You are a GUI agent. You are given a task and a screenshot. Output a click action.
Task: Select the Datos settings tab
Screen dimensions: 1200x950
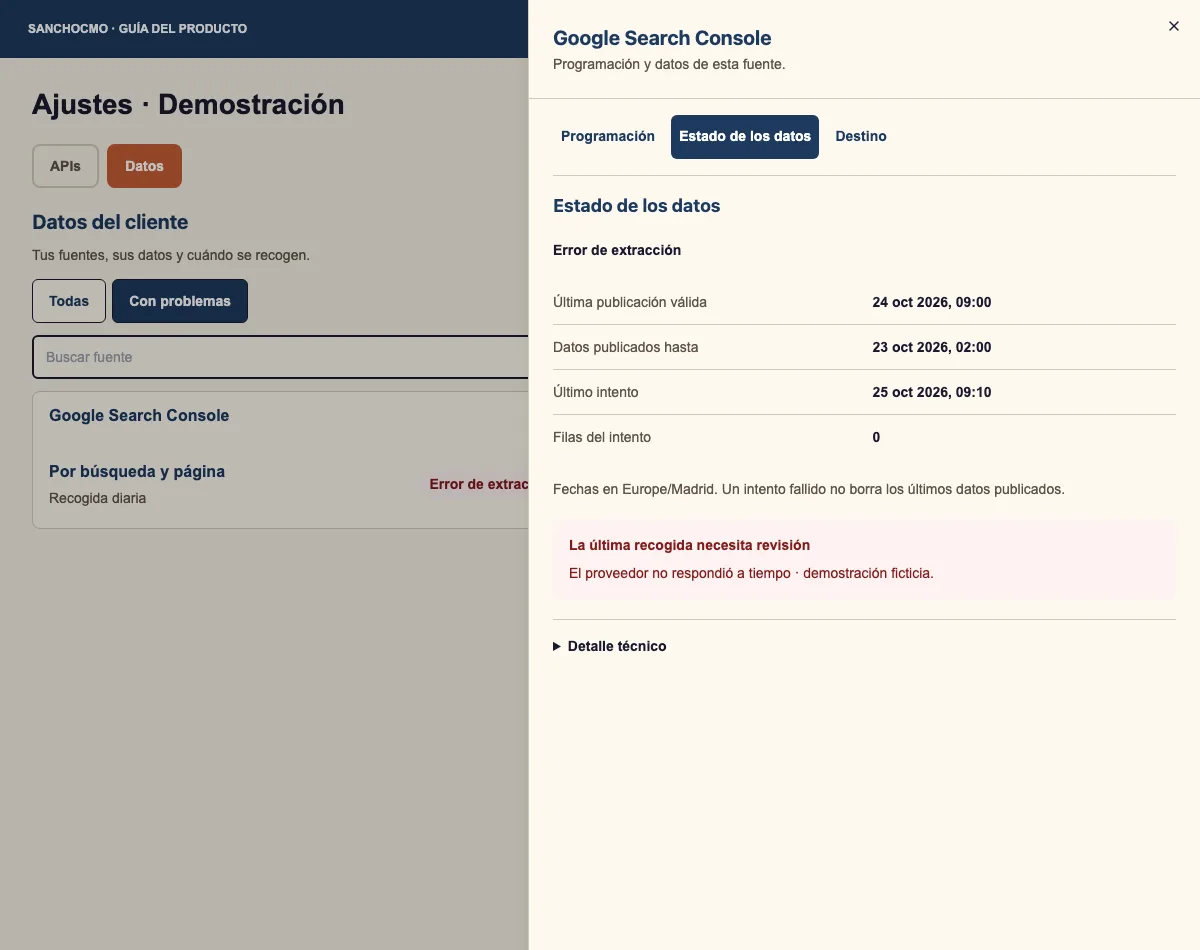[x=144, y=166]
